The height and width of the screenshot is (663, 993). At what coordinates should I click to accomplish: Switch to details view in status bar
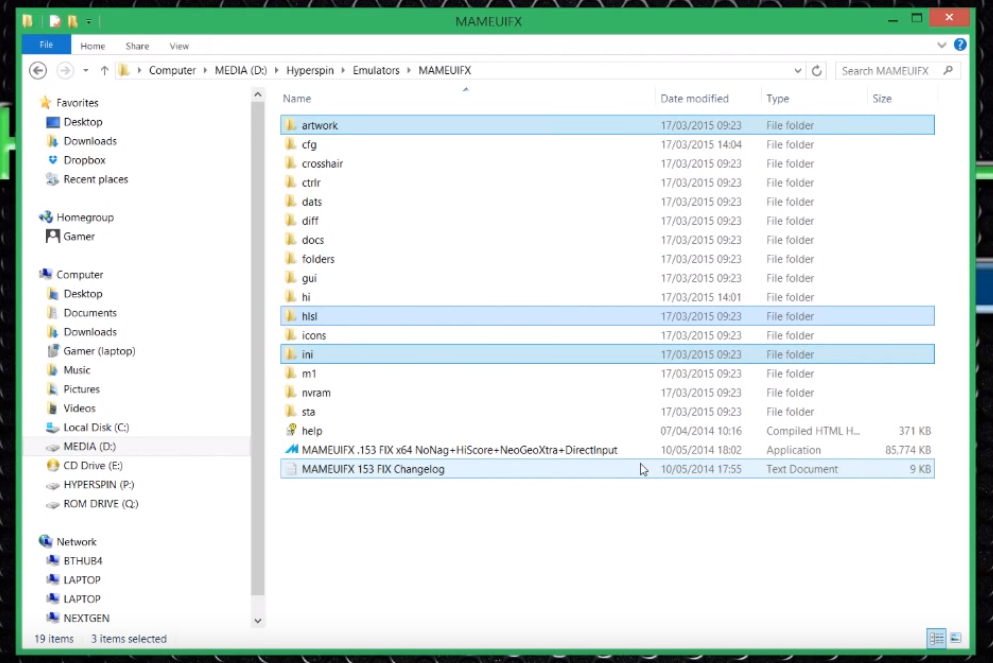[936, 638]
